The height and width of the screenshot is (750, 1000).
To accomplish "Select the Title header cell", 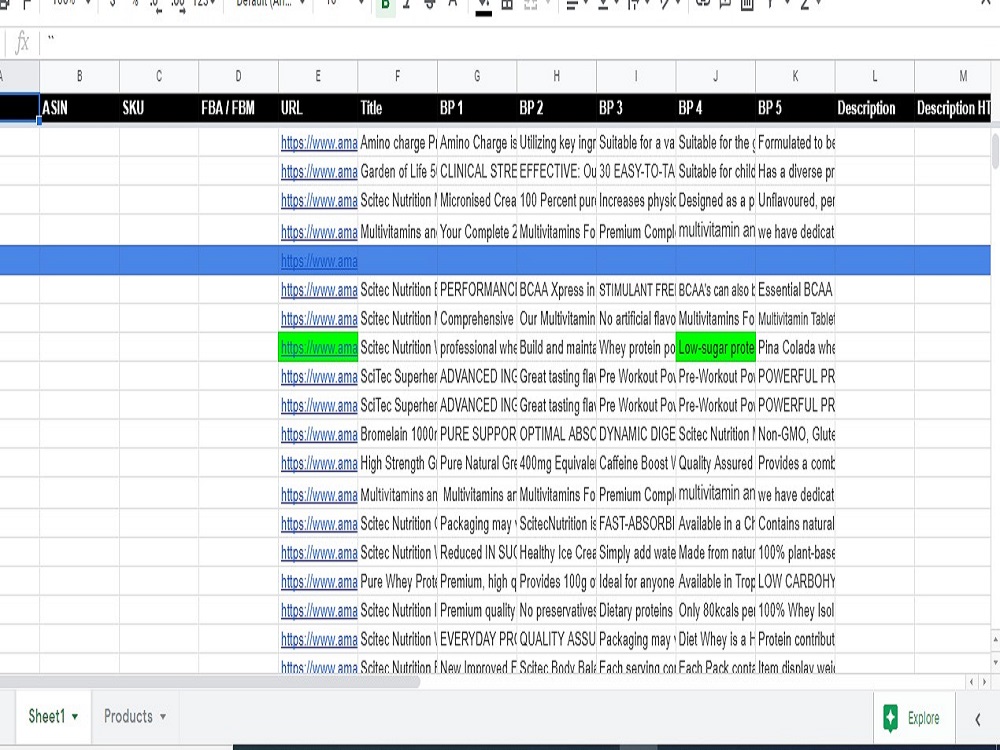I will coord(397,108).
